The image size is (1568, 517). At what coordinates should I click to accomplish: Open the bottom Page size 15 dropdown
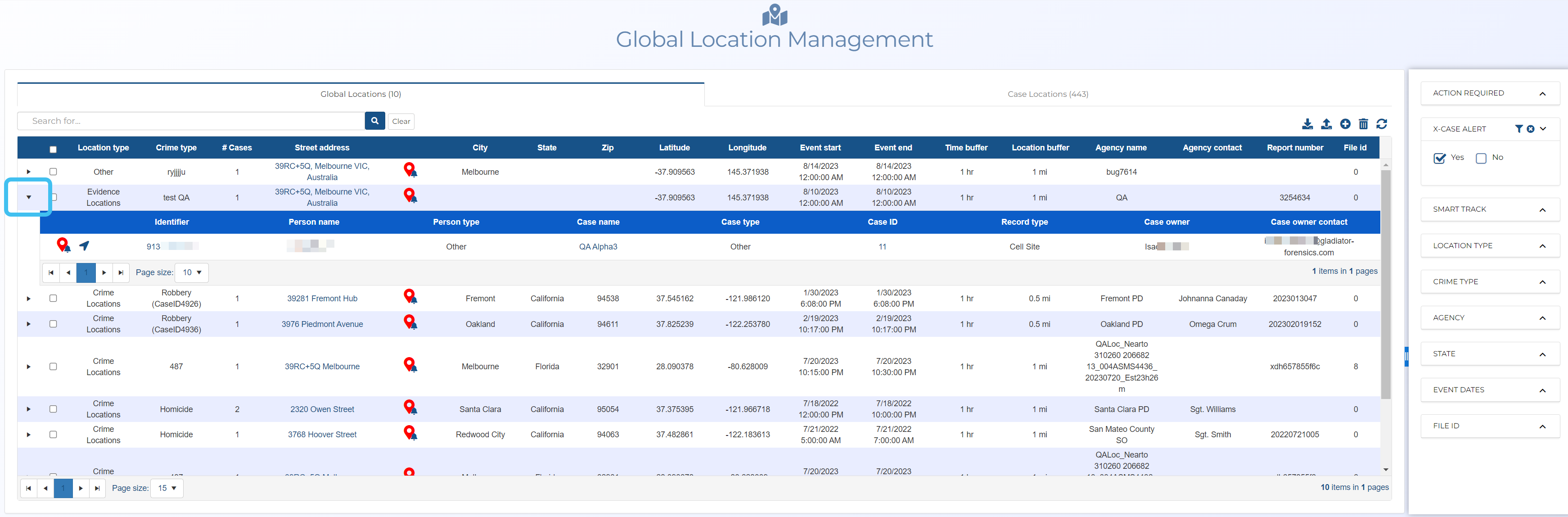pos(167,488)
